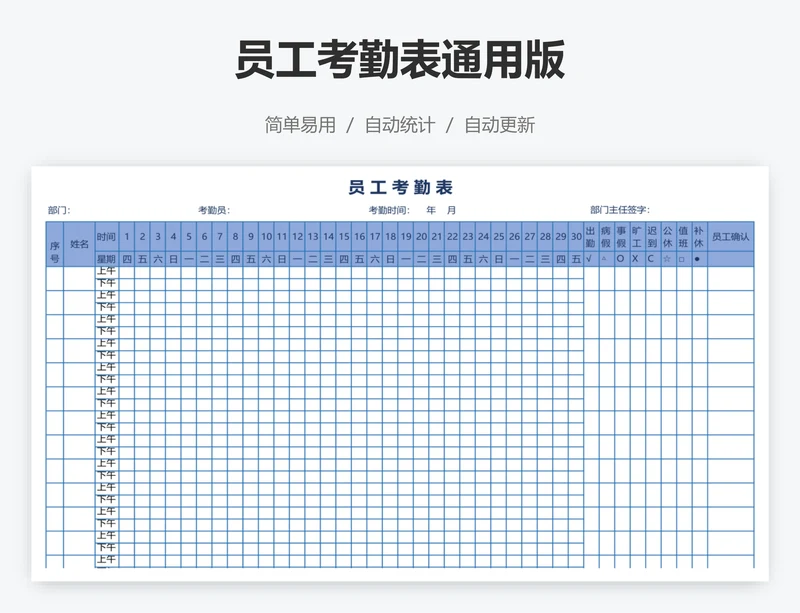Select day 7 column header
The height and width of the screenshot is (613, 800).
[x=220, y=237]
